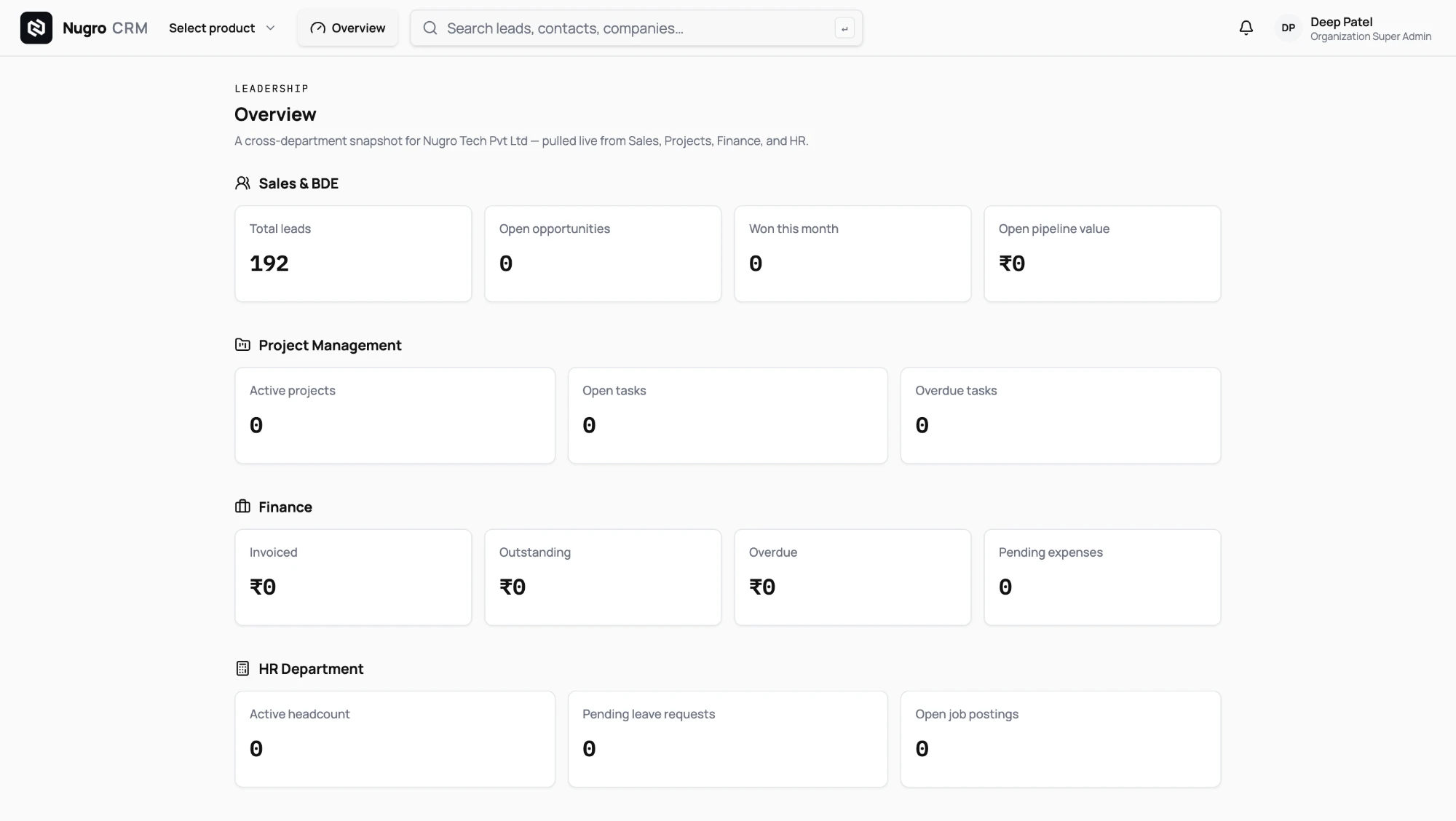Focus the search leads, contacts field
This screenshot has width=1456, height=821.
[x=636, y=28]
